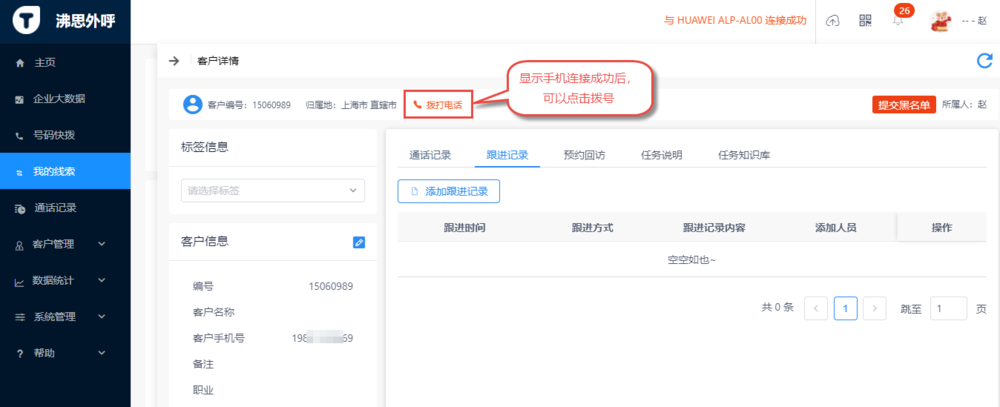Switch to the 通话记录 tab
The width and height of the screenshot is (1000, 407).
(x=430, y=155)
